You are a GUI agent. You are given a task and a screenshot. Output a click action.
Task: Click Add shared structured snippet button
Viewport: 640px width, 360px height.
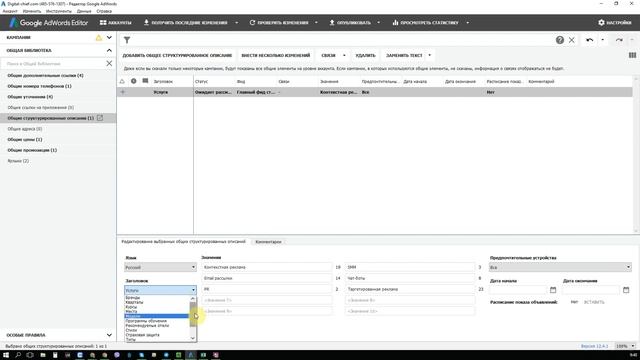pyautogui.click(x=177, y=55)
